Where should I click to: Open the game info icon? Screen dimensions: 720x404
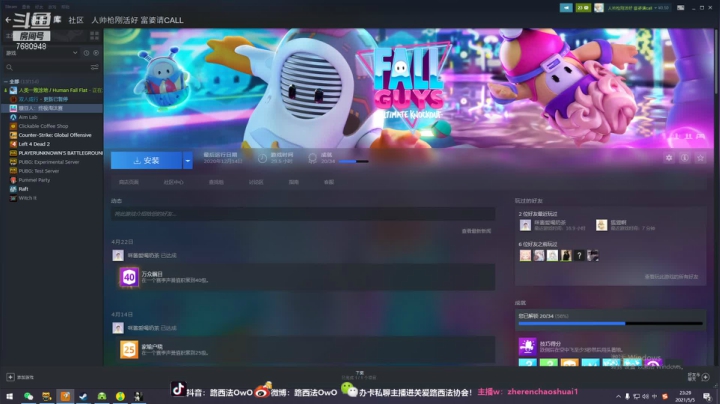tap(685, 158)
